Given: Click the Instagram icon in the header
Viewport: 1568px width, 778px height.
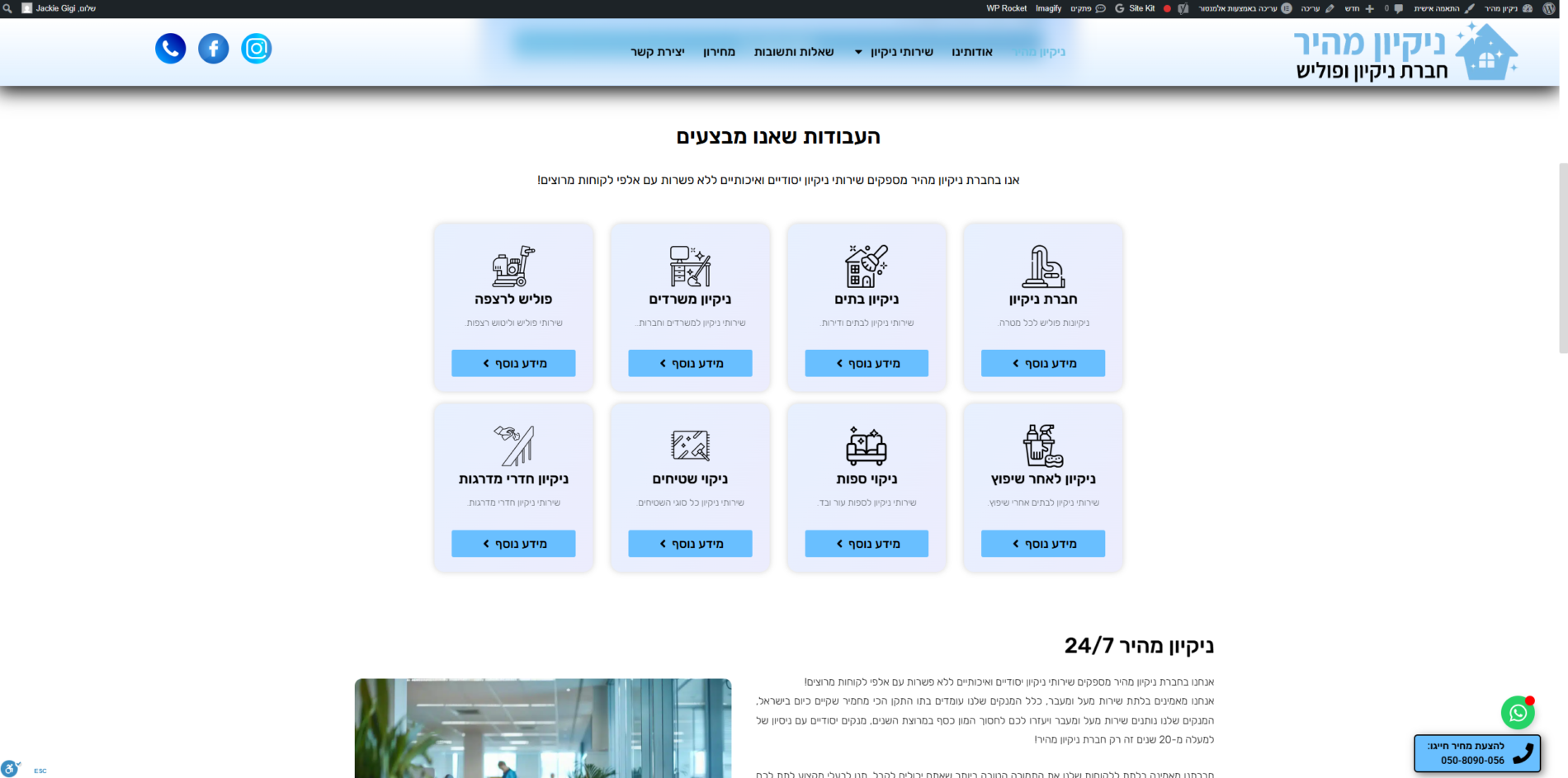Looking at the screenshot, I should [x=256, y=49].
